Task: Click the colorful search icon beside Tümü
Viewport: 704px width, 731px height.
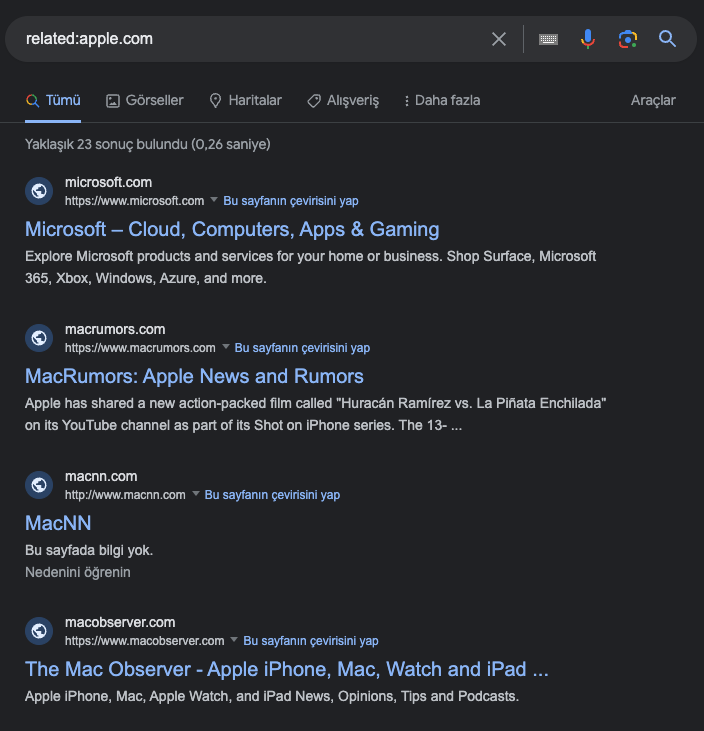Action: click(x=32, y=100)
